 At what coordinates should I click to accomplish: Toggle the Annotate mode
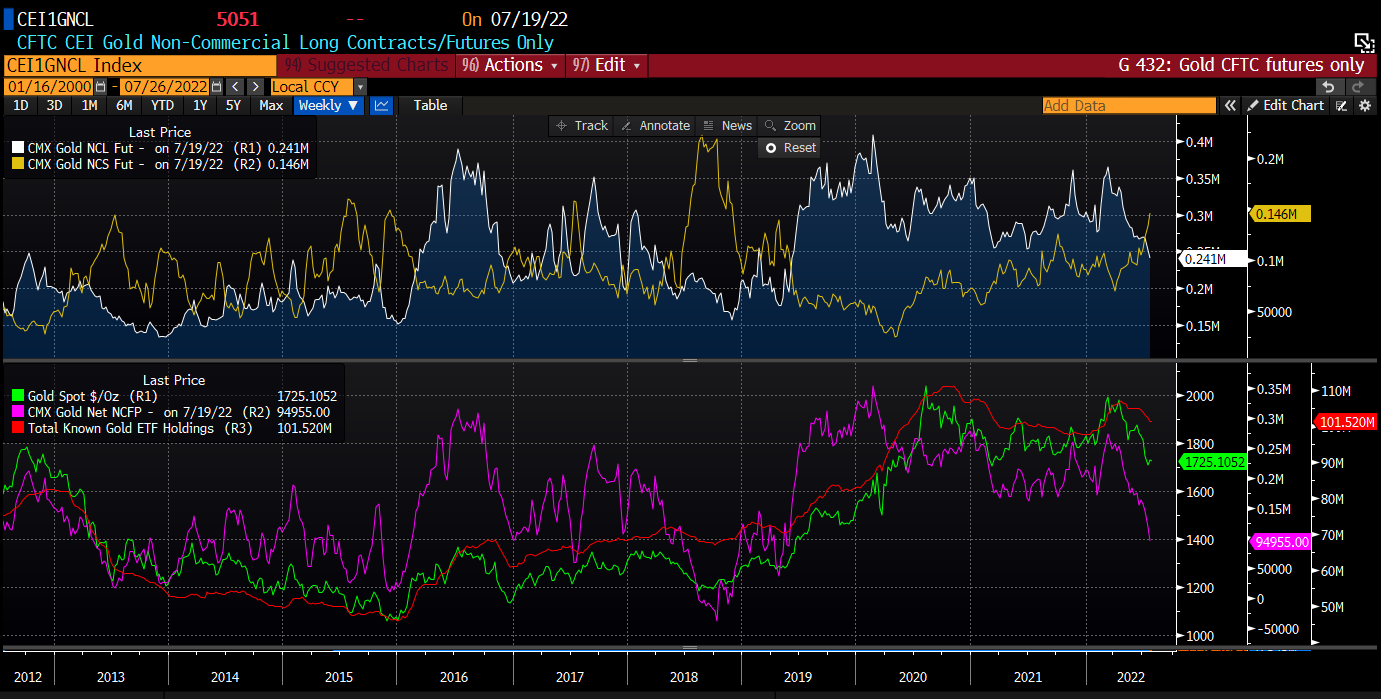(x=654, y=126)
